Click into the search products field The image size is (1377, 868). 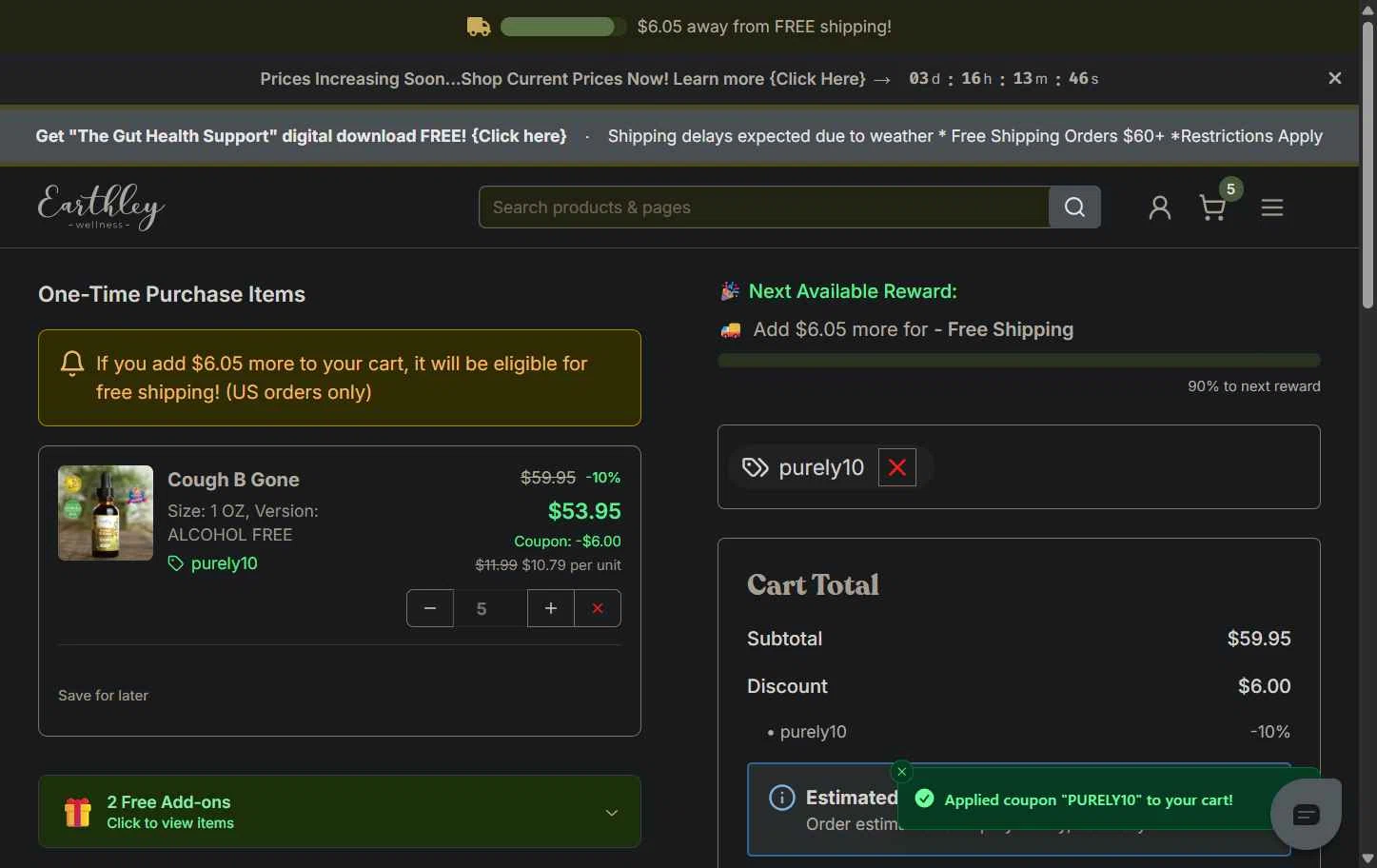coord(764,207)
